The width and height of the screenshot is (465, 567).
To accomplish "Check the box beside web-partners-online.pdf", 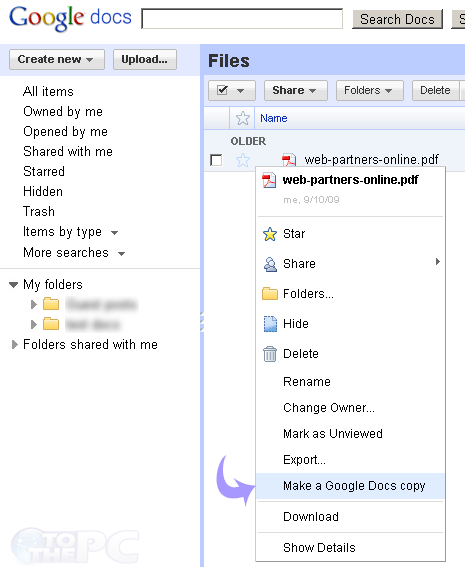I will click(x=216, y=160).
